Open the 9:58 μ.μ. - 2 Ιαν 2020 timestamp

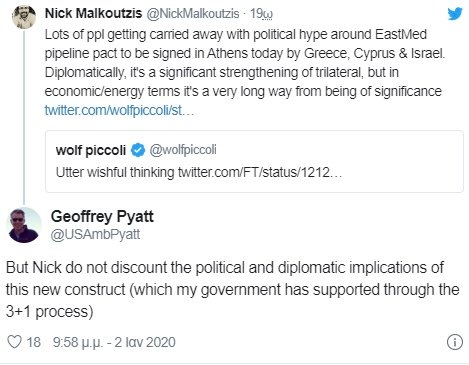click(x=114, y=342)
